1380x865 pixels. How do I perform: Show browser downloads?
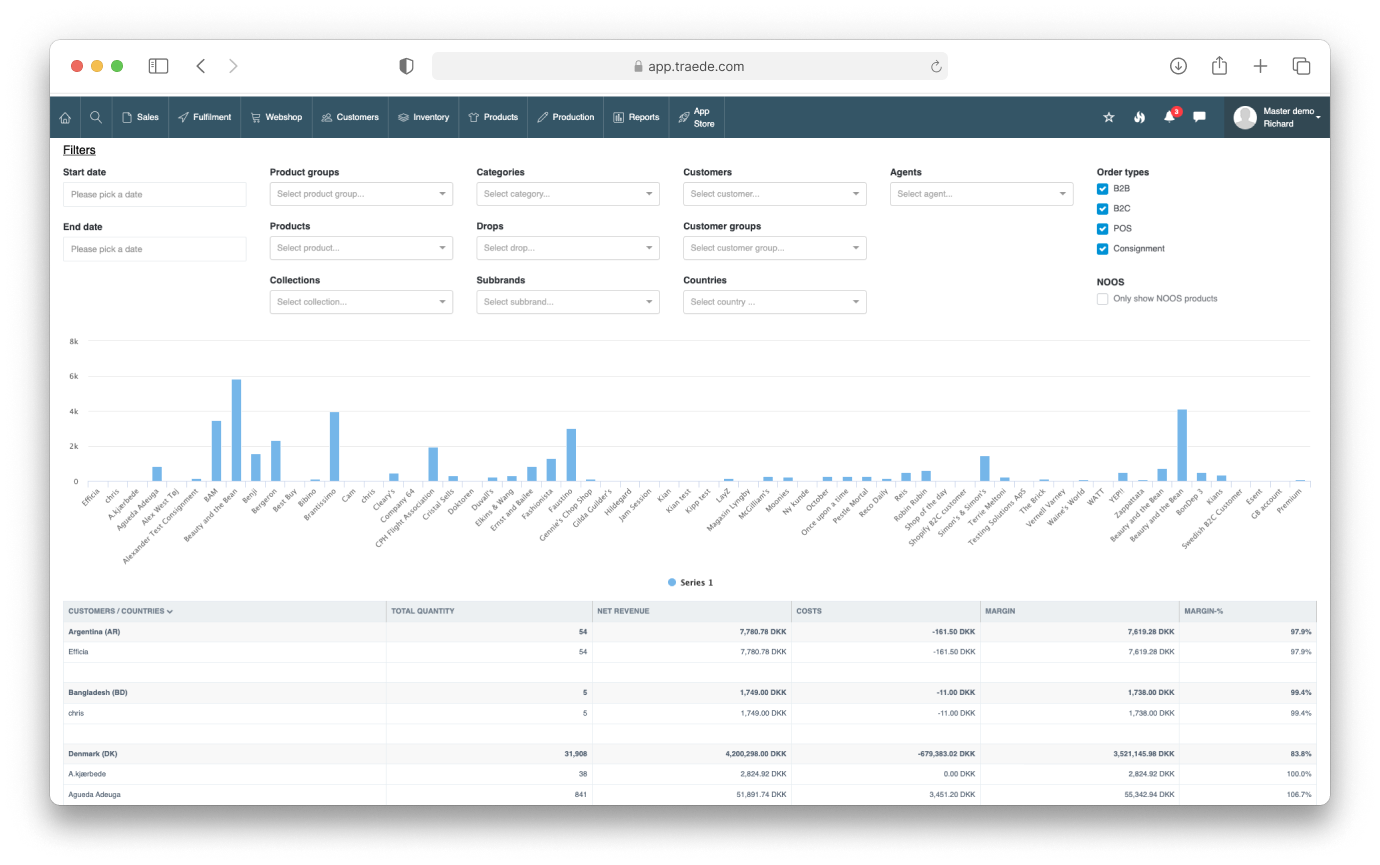click(x=1178, y=66)
